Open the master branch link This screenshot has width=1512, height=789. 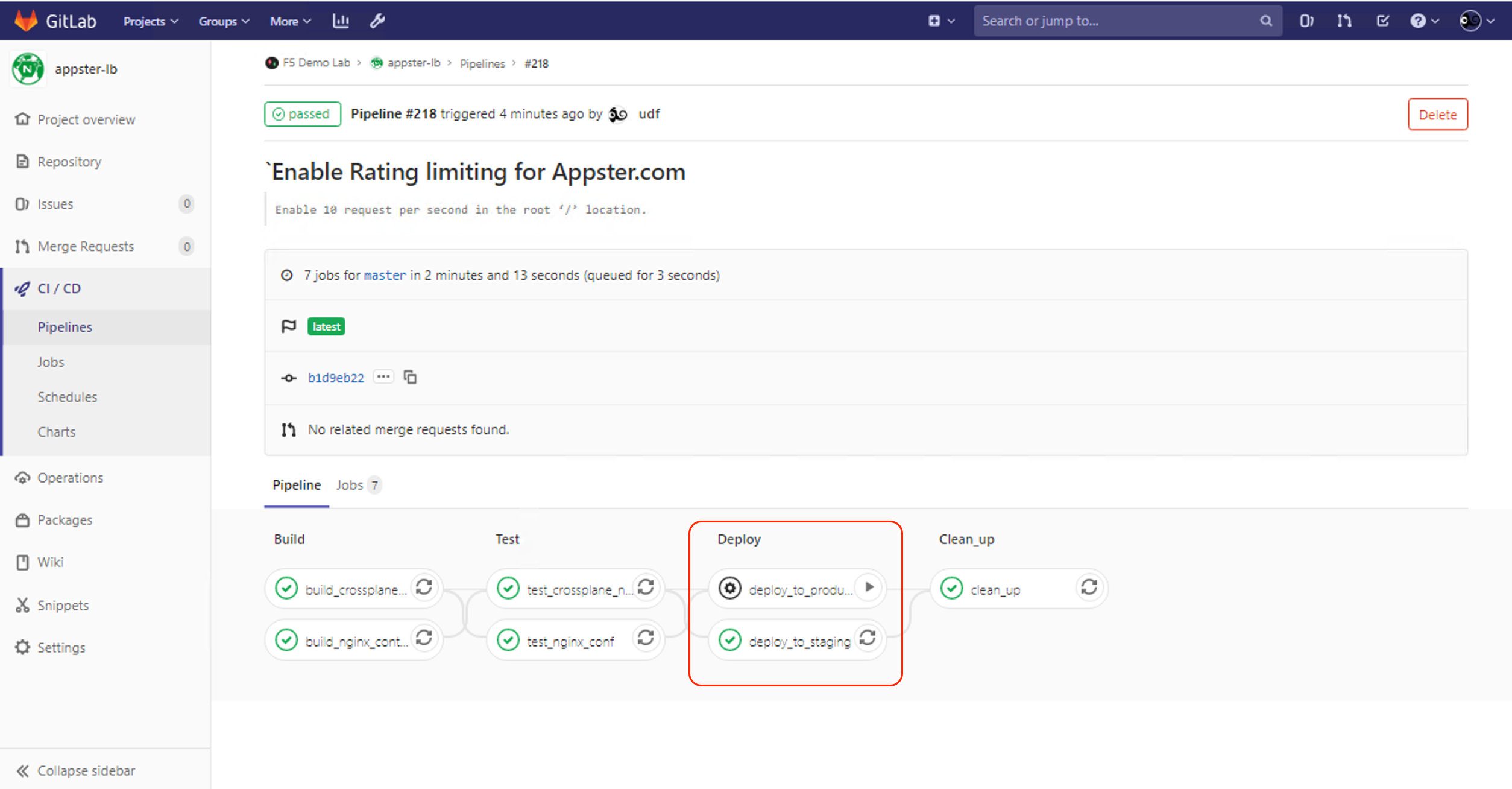pos(385,276)
